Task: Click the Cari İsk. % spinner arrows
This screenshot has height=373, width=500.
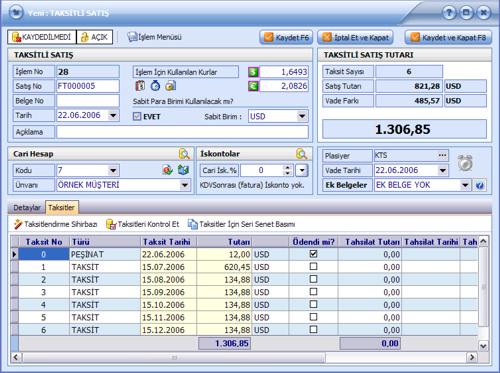Action: tap(288, 170)
